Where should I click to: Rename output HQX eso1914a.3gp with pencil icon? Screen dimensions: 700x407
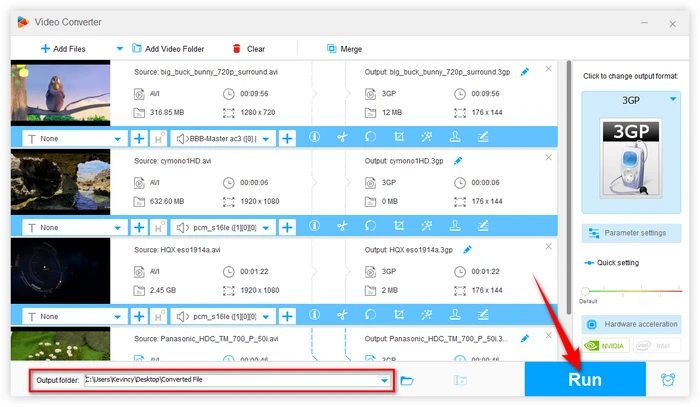(467, 249)
